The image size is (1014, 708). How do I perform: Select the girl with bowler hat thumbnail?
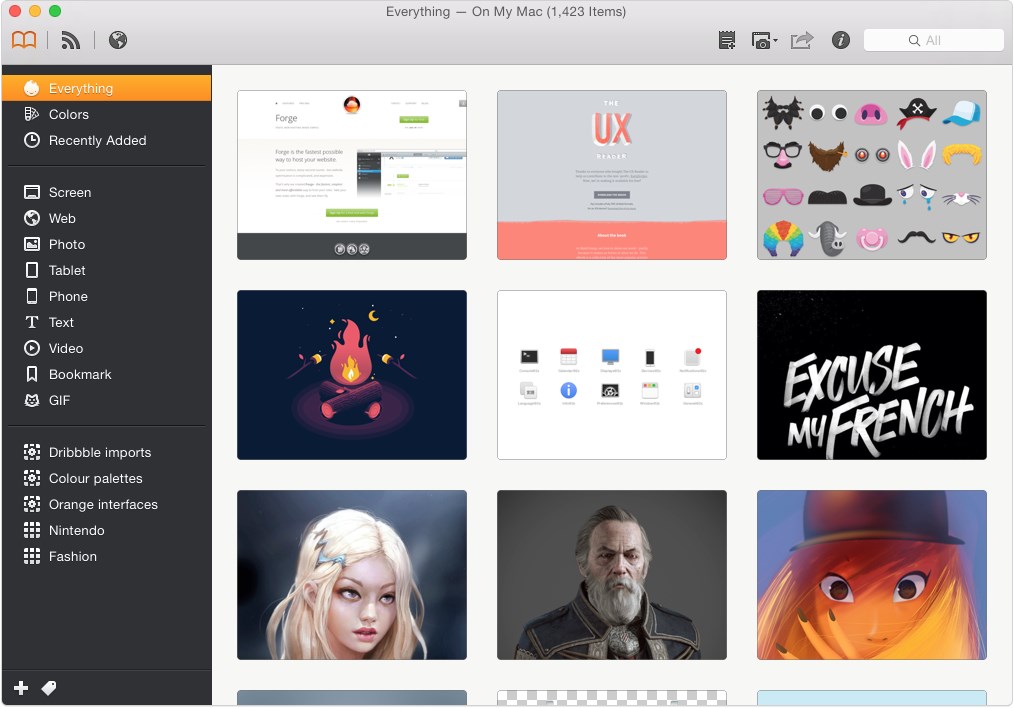point(872,575)
